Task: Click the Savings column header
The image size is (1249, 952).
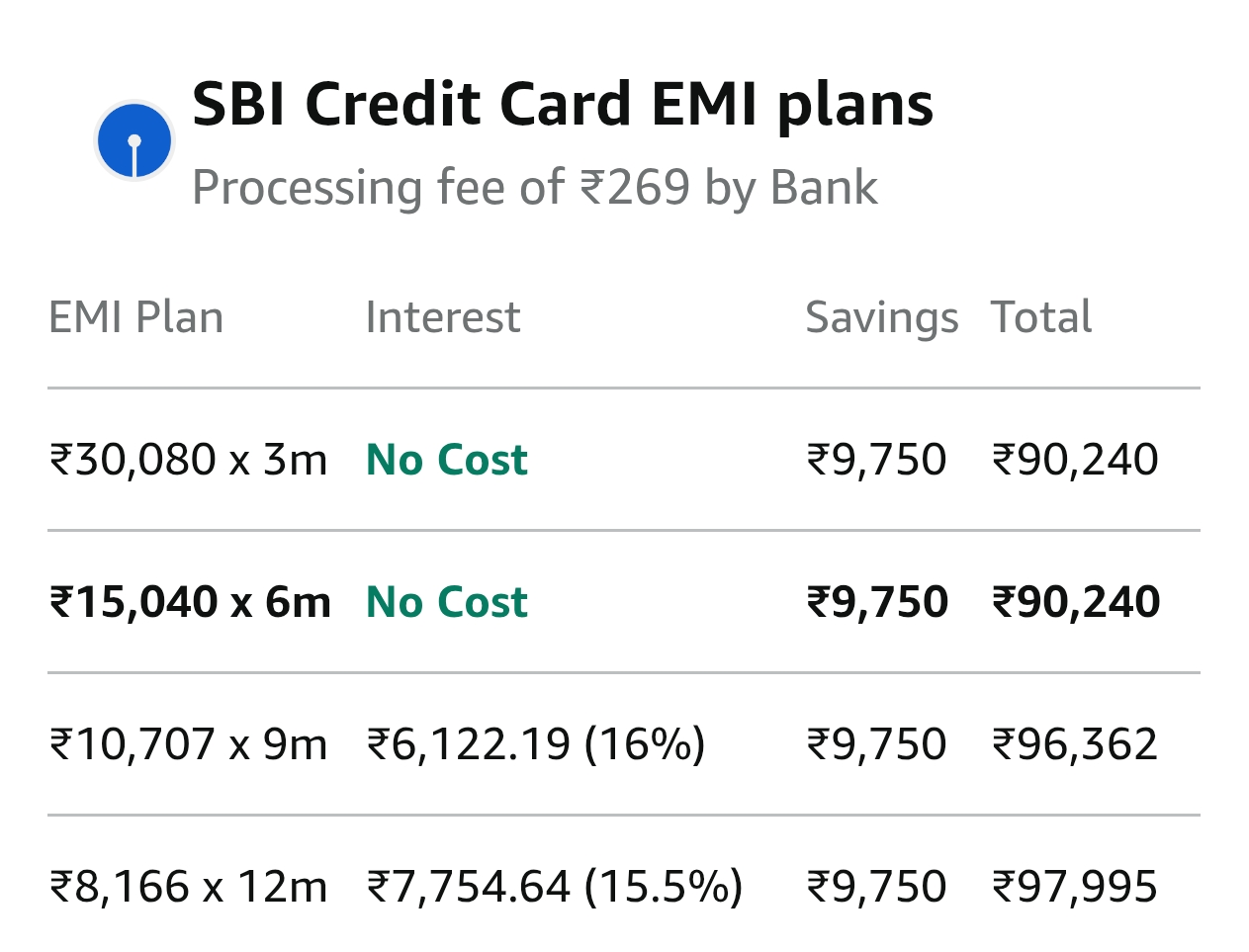Action: click(x=881, y=317)
